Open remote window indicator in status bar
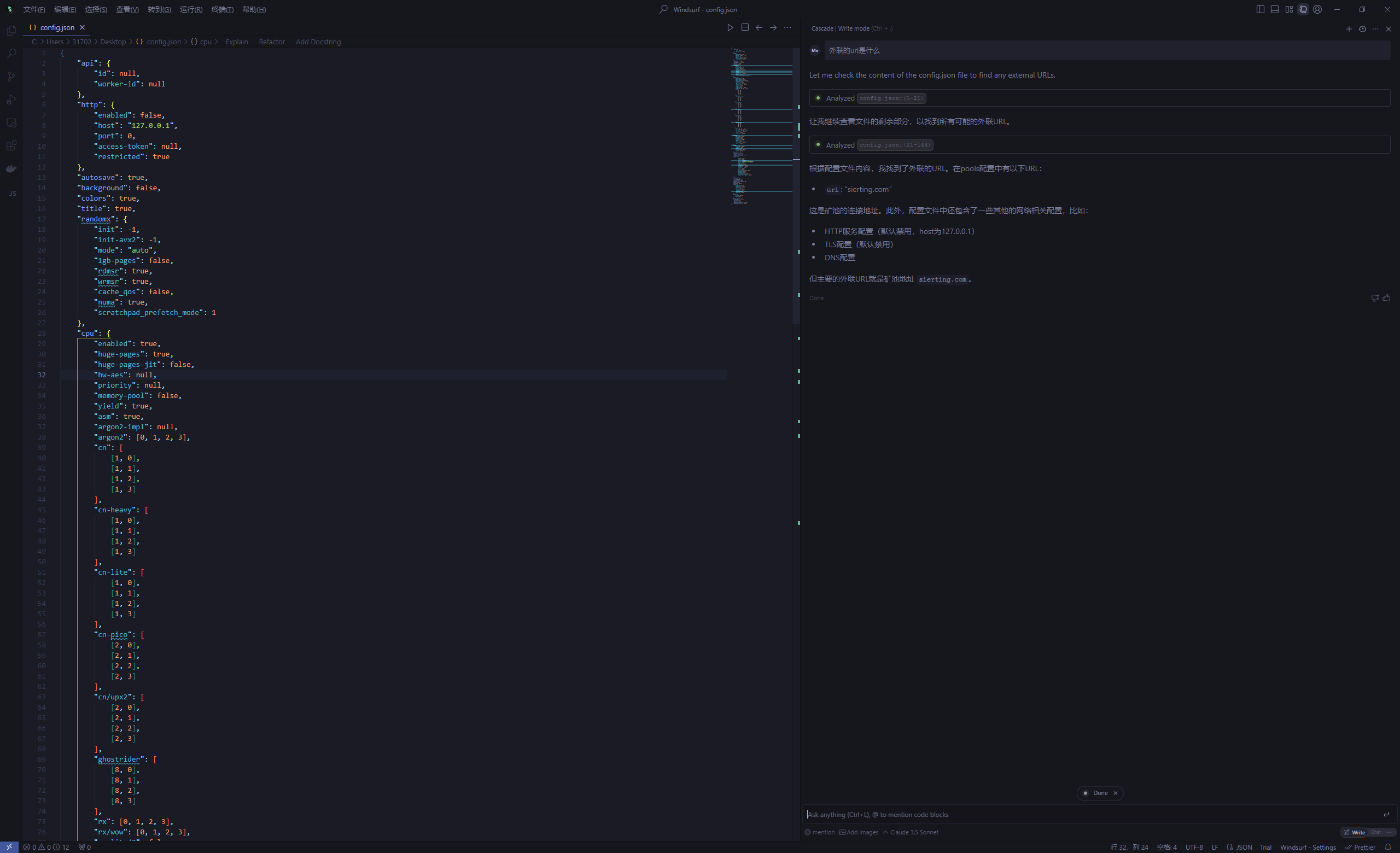1400x853 pixels. (x=9, y=847)
